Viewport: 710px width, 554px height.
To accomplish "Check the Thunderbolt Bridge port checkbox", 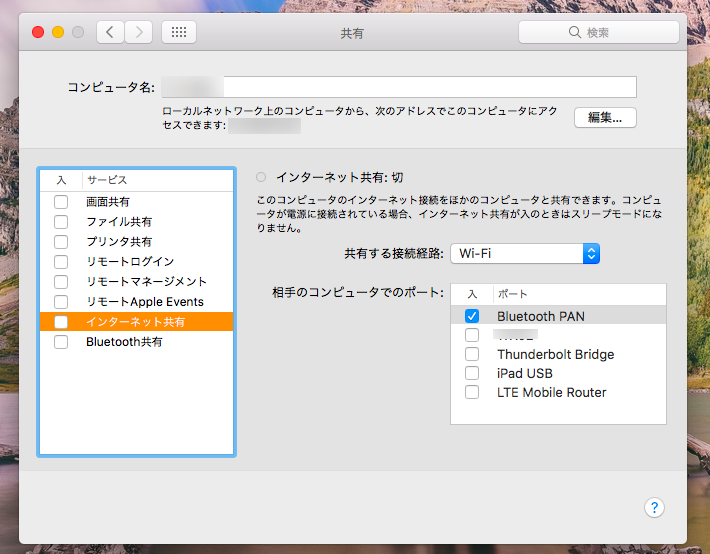I will pyautogui.click(x=472, y=354).
